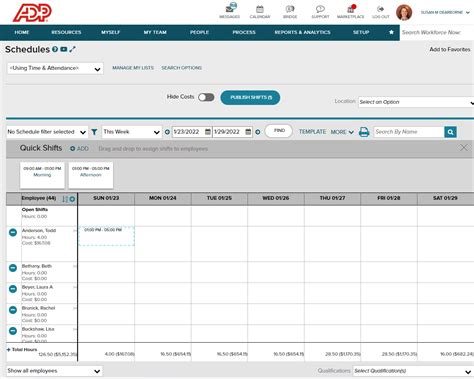474x379 pixels.
Task: Open the Marketplace icon
Action: 350,9
